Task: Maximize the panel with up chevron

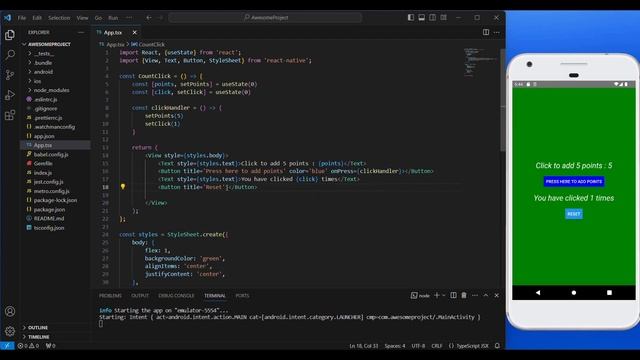Action: (486, 295)
